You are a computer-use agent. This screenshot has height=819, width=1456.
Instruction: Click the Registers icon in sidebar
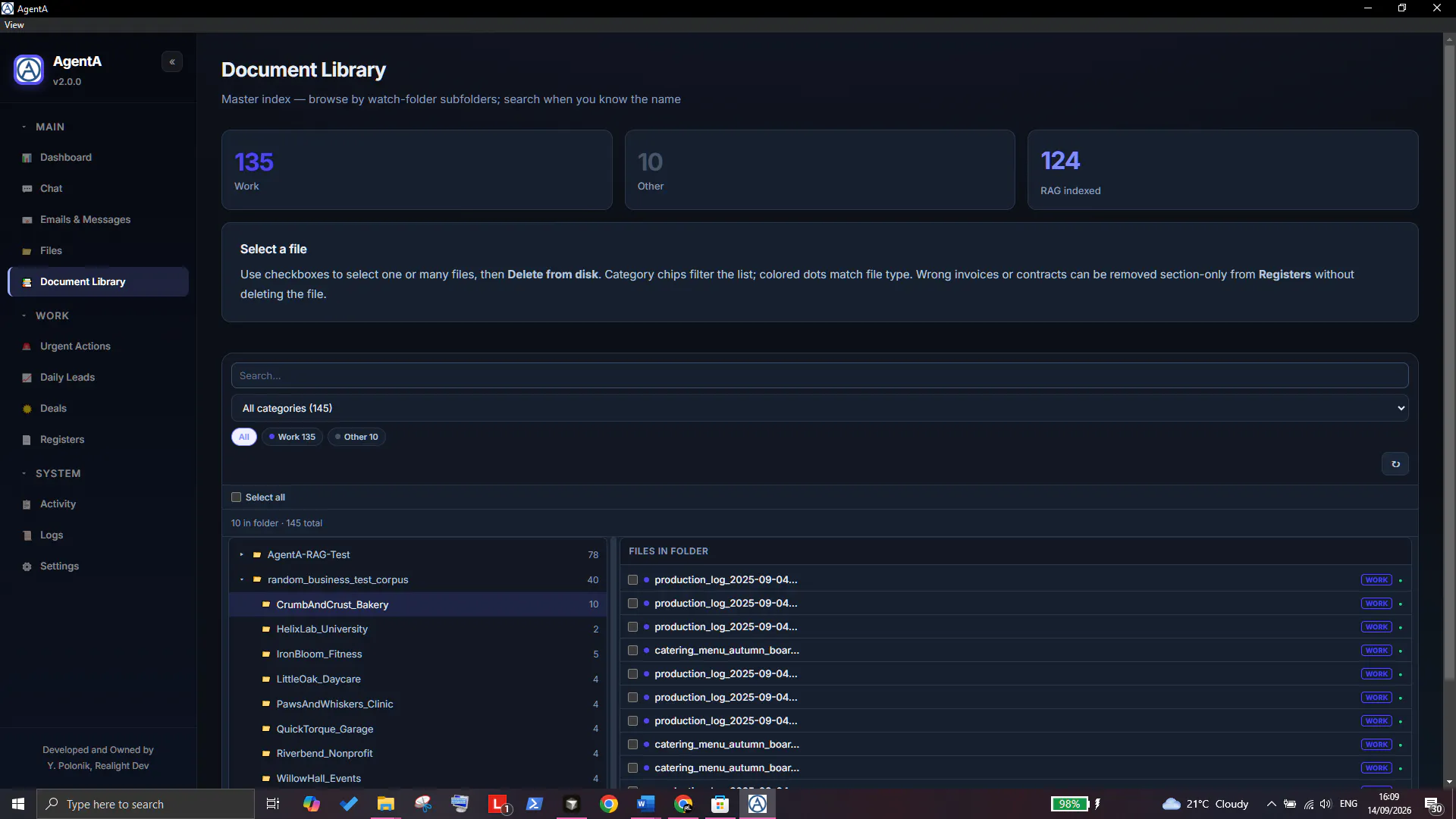(27, 440)
